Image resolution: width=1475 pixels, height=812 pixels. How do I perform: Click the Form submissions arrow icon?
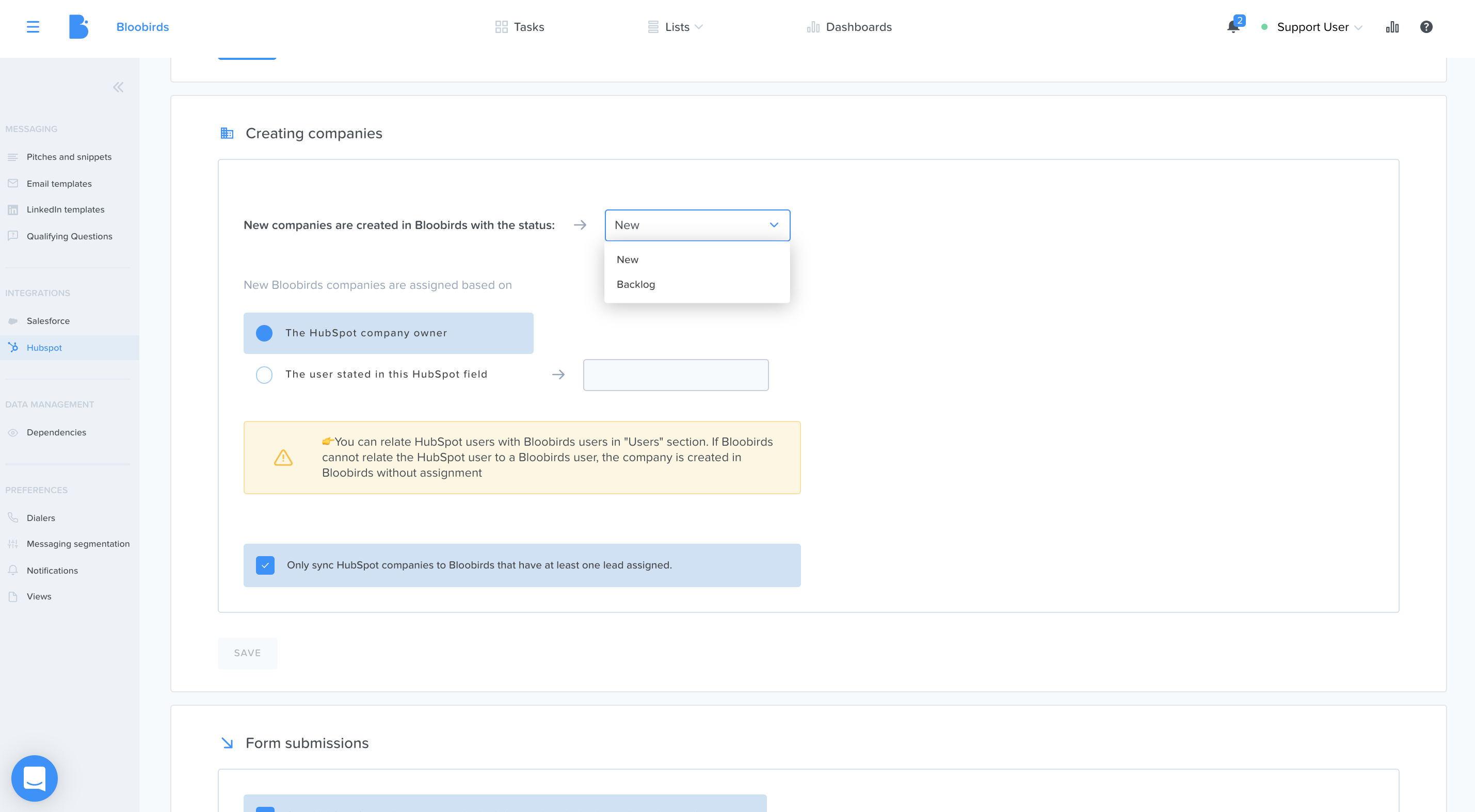coord(227,743)
